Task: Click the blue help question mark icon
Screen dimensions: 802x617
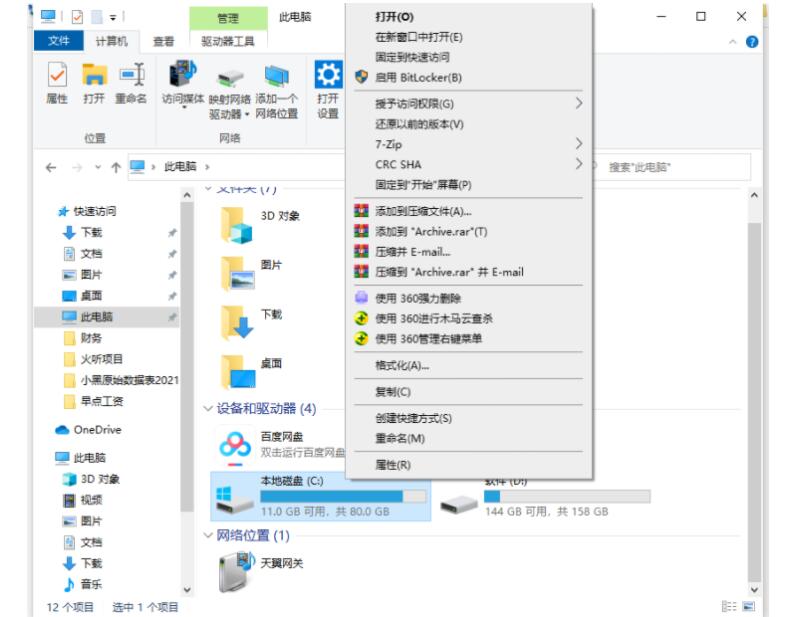Action: tap(752, 42)
